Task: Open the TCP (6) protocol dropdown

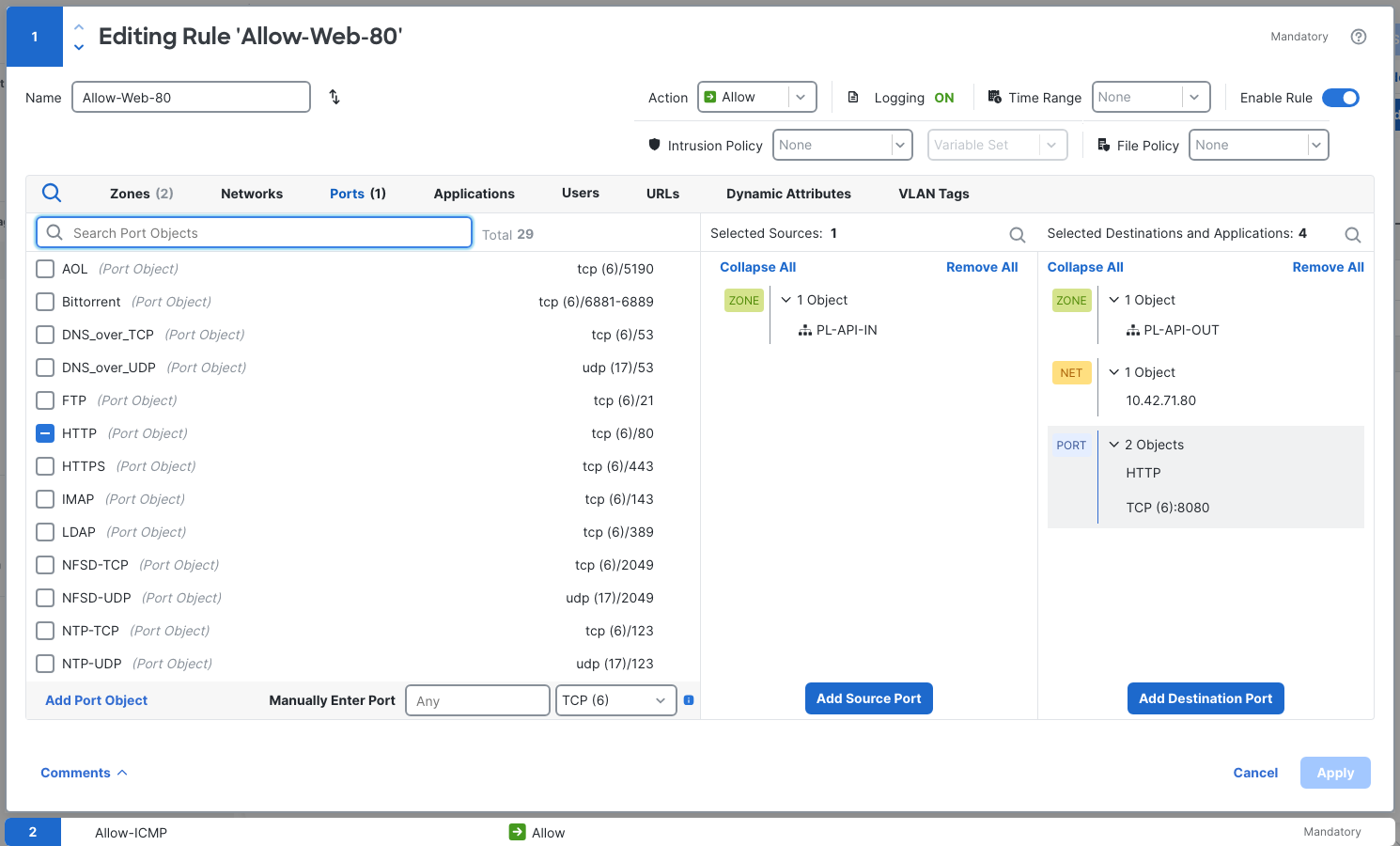Action: 615,700
